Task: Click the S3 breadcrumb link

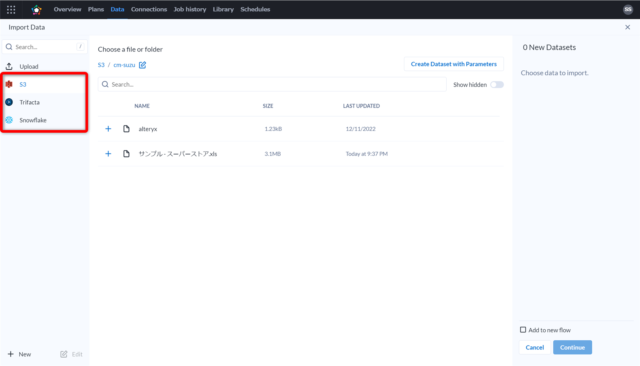Action: [101, 65]
